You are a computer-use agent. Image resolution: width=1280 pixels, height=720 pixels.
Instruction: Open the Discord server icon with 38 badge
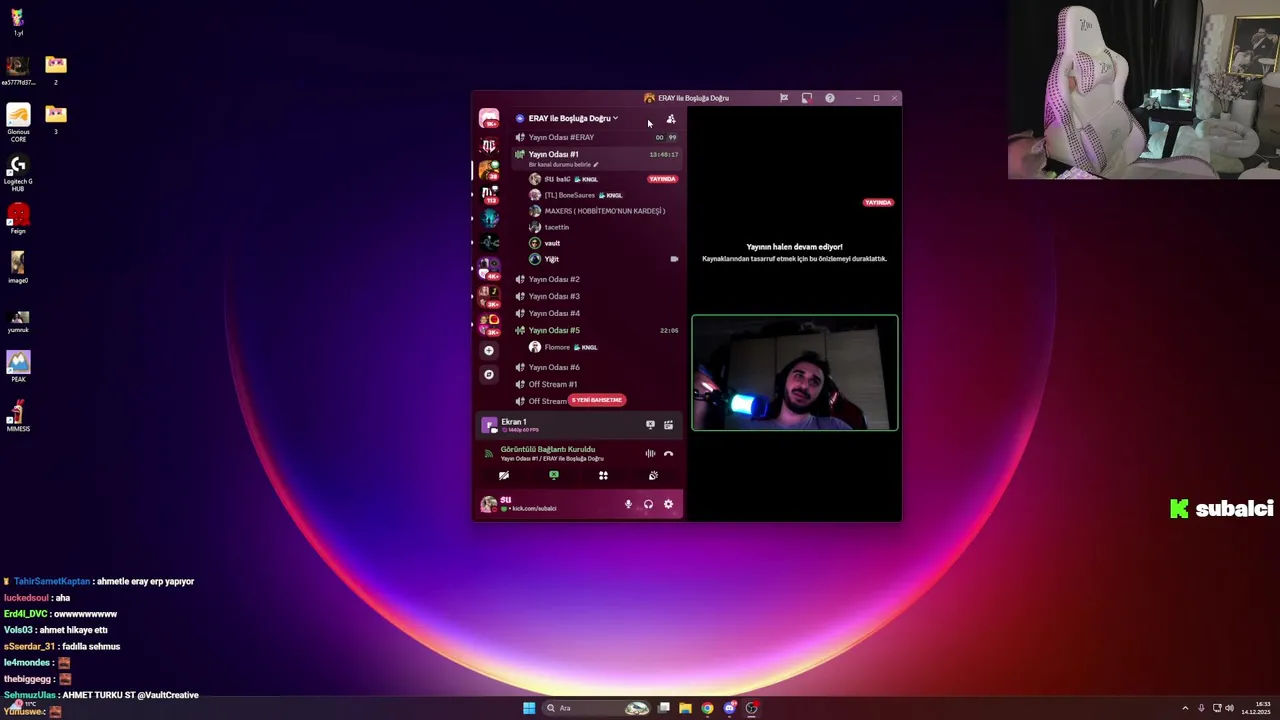click(x=489, y=169)
